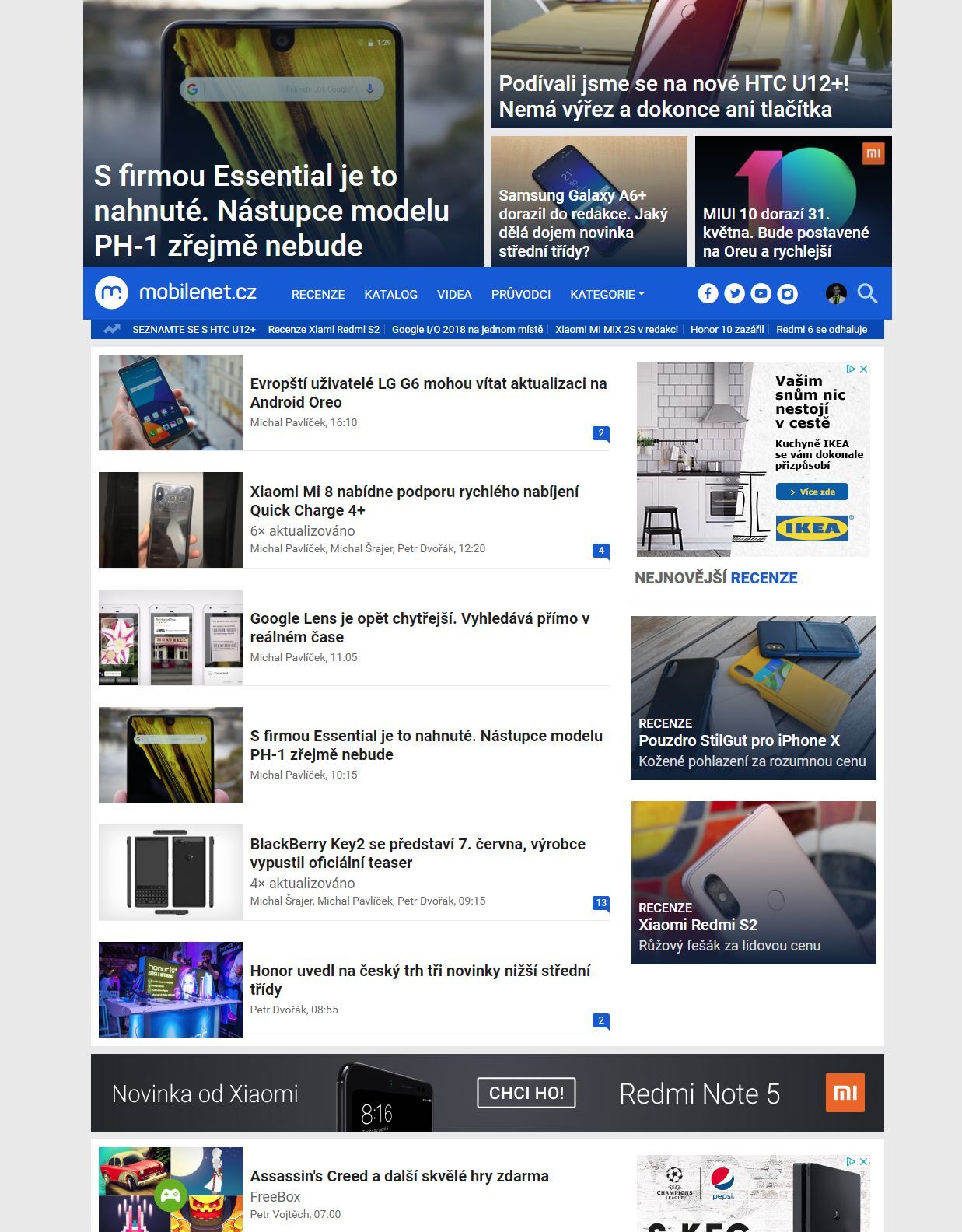The width and height of the screenshot is (962, 1232).
Task: Open ticker link SEZNAMTE SE S HTC U12+
Action: (194, 329)
